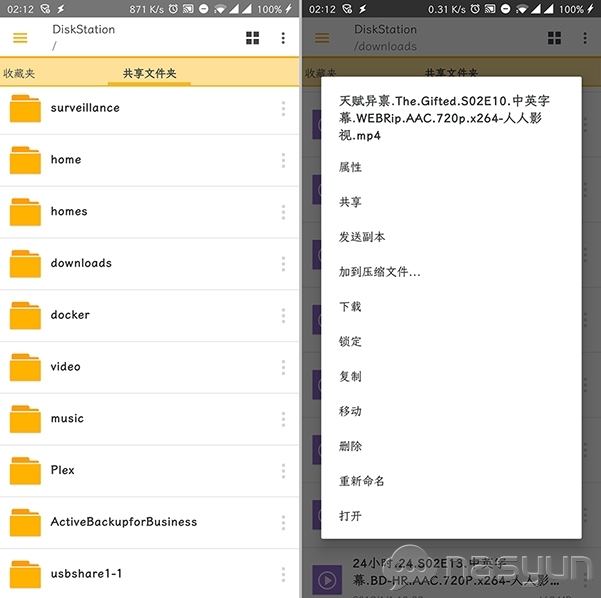Open the usbshare1-1 folder icon

pos(25,574)
